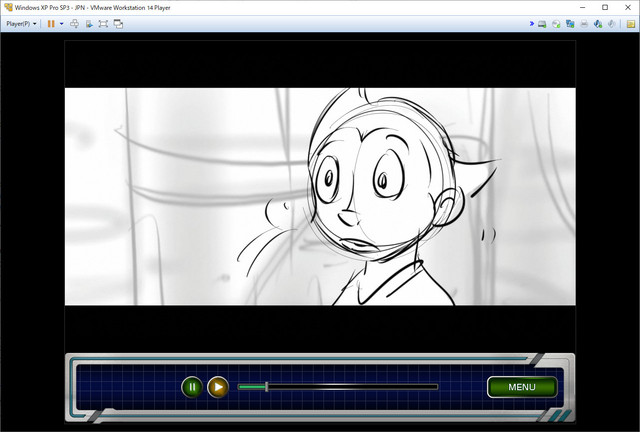The height and width of the screenshot is (432, 640).
Task: Click the printer device icon
Action: pyautogui.click(x=584, y=24)
